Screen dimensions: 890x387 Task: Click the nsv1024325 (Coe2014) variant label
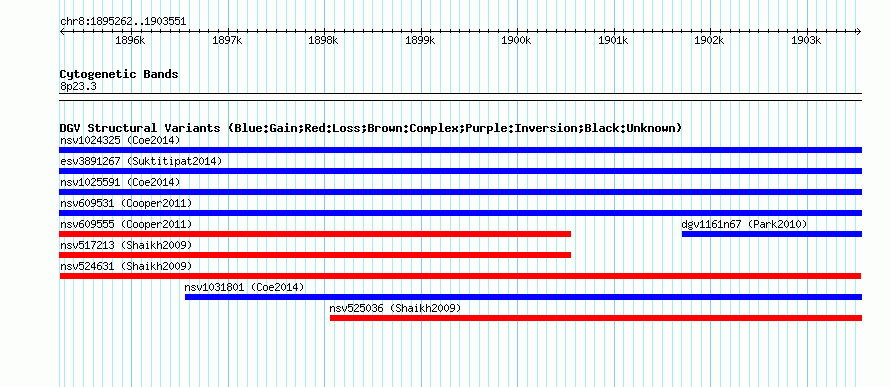(120, 140)
